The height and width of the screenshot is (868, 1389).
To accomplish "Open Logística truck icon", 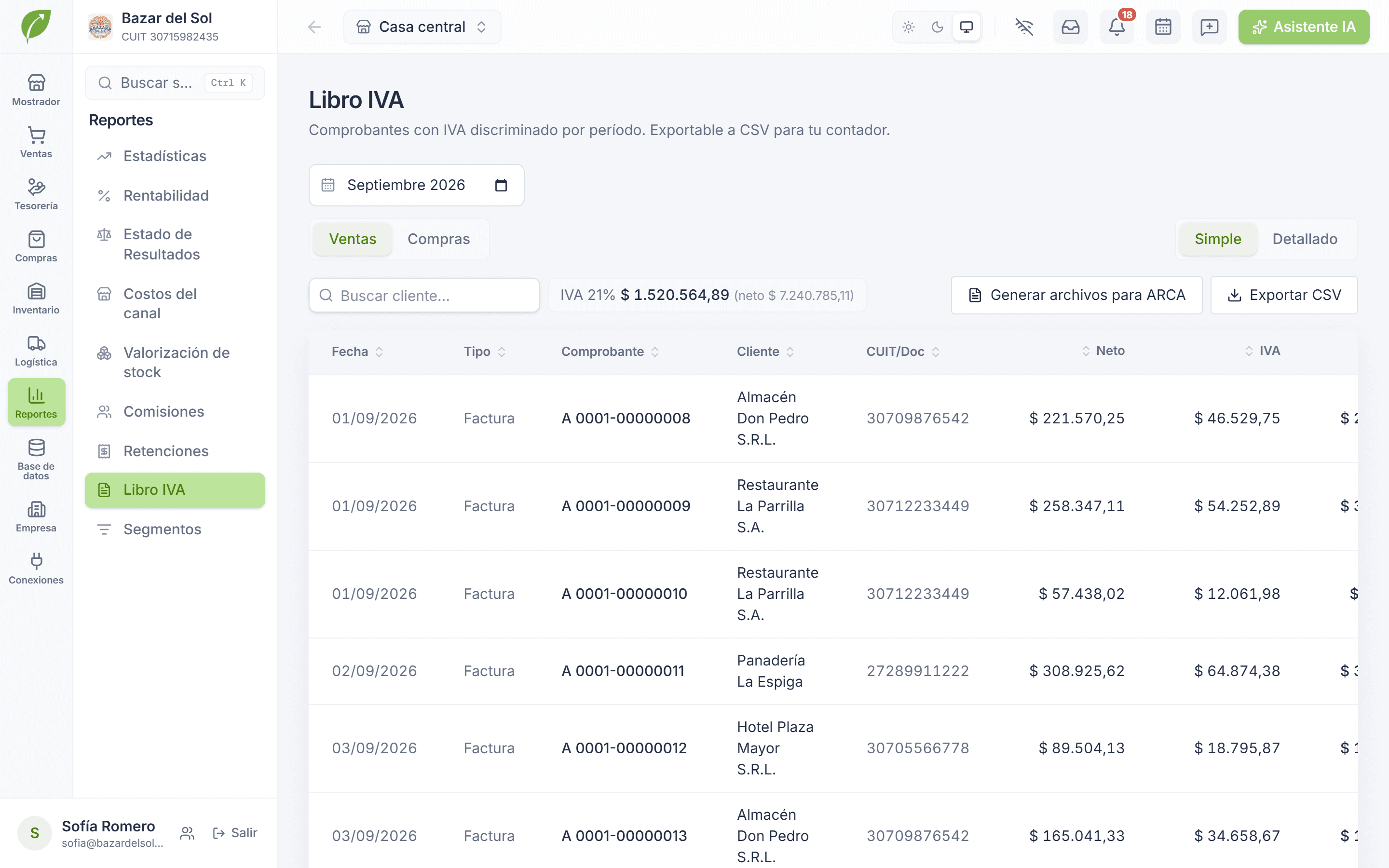I will (x=36, y=351).
